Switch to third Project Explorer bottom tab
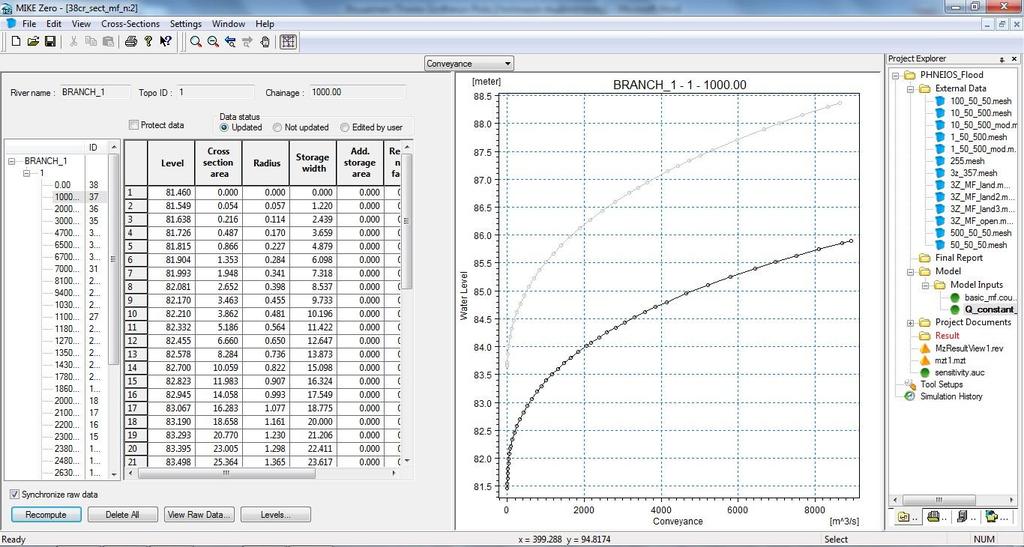Image resolution: width=1024 pixels, height=547 pixels. [964, 517]
